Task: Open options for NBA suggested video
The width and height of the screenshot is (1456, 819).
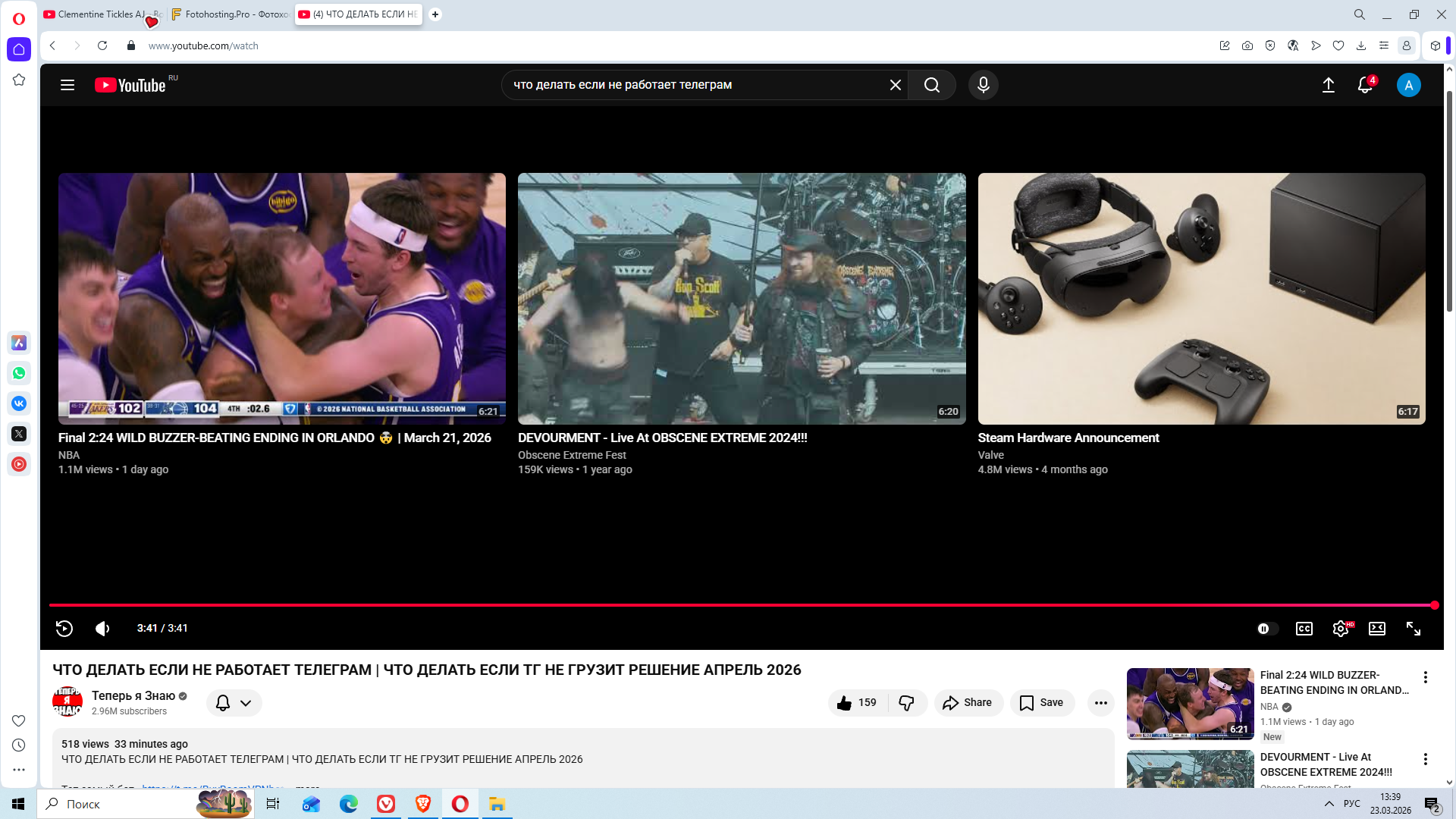Action: click(x=1425, y=677)
